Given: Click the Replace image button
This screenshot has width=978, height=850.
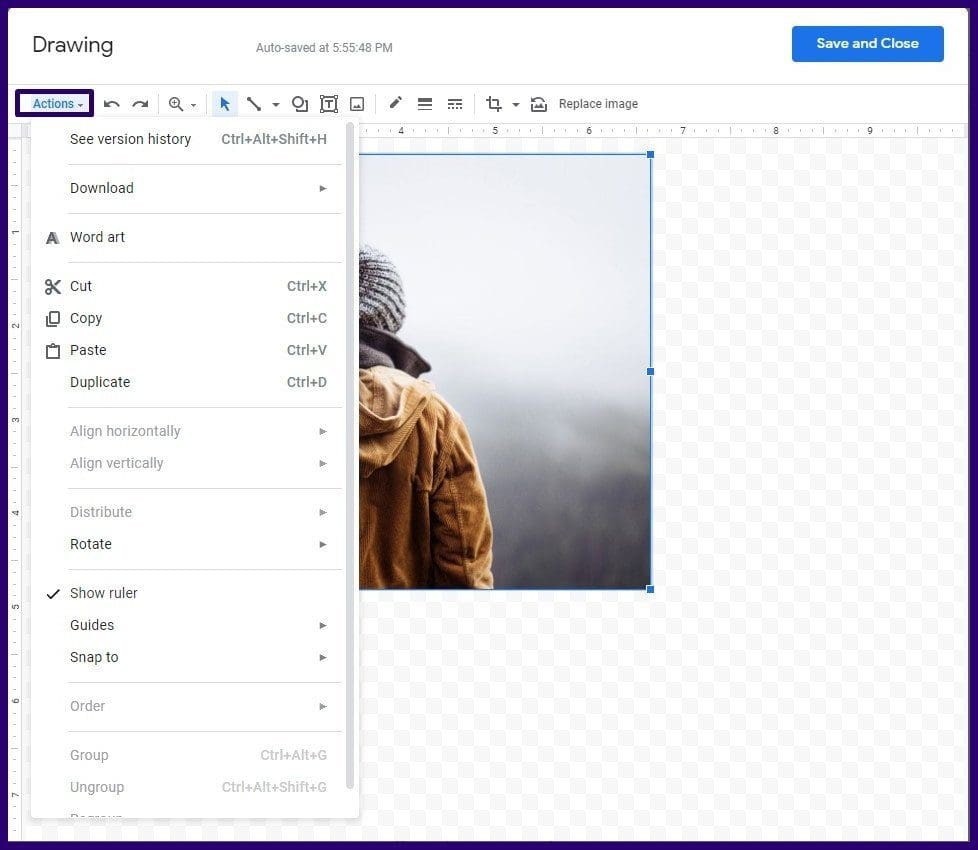Looking at the screenshot, I should tap(598, 104).
